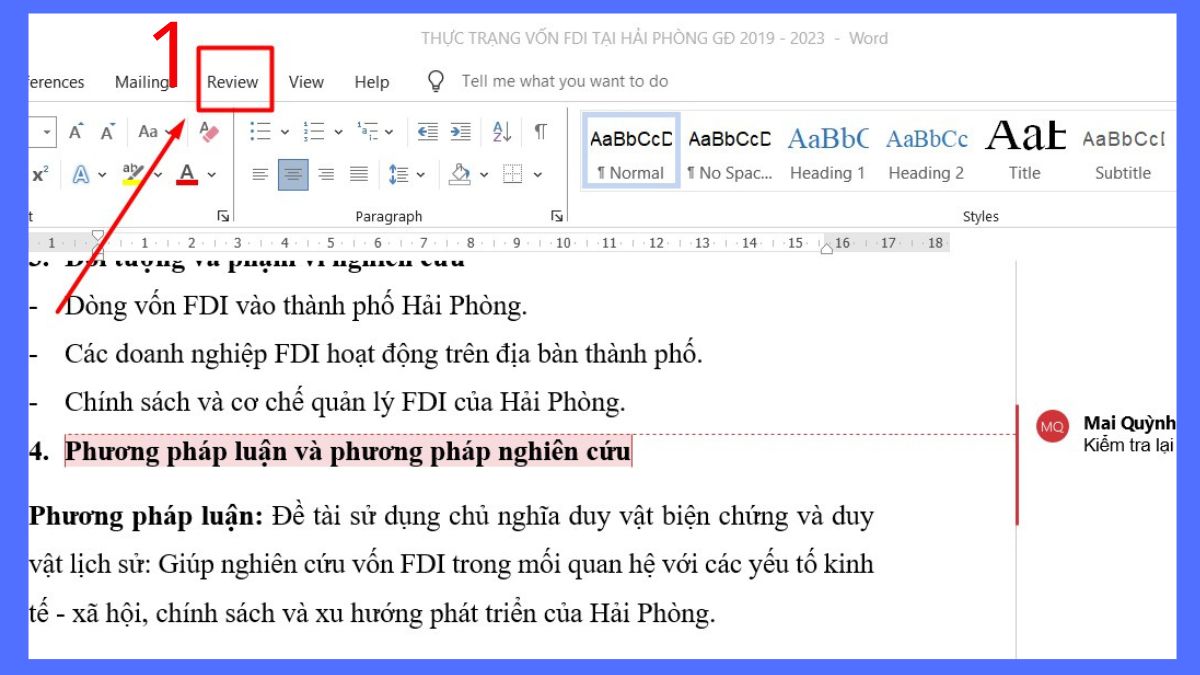Click the Increase Font Size icon

tap(75, 131)
